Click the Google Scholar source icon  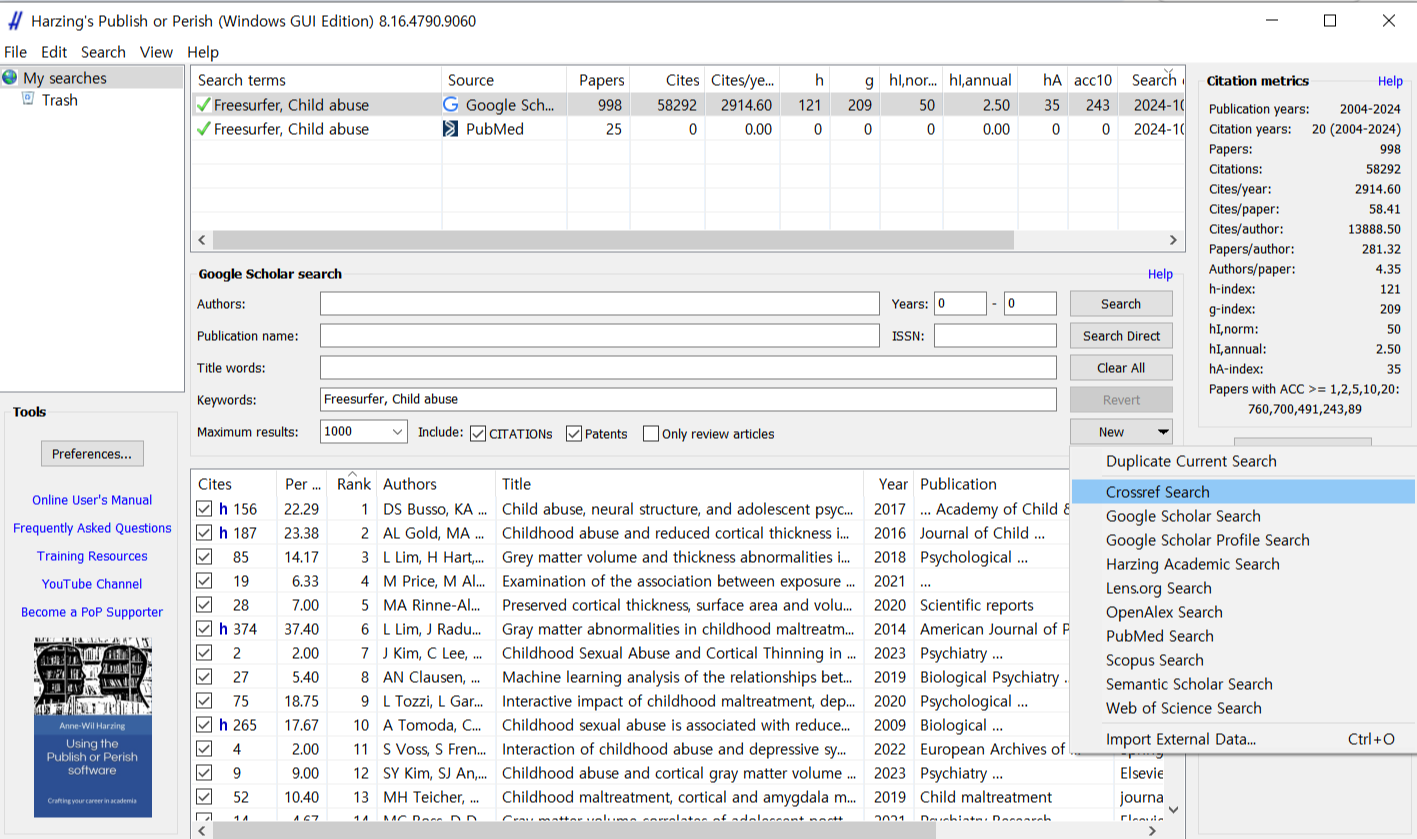pos(451,105)
